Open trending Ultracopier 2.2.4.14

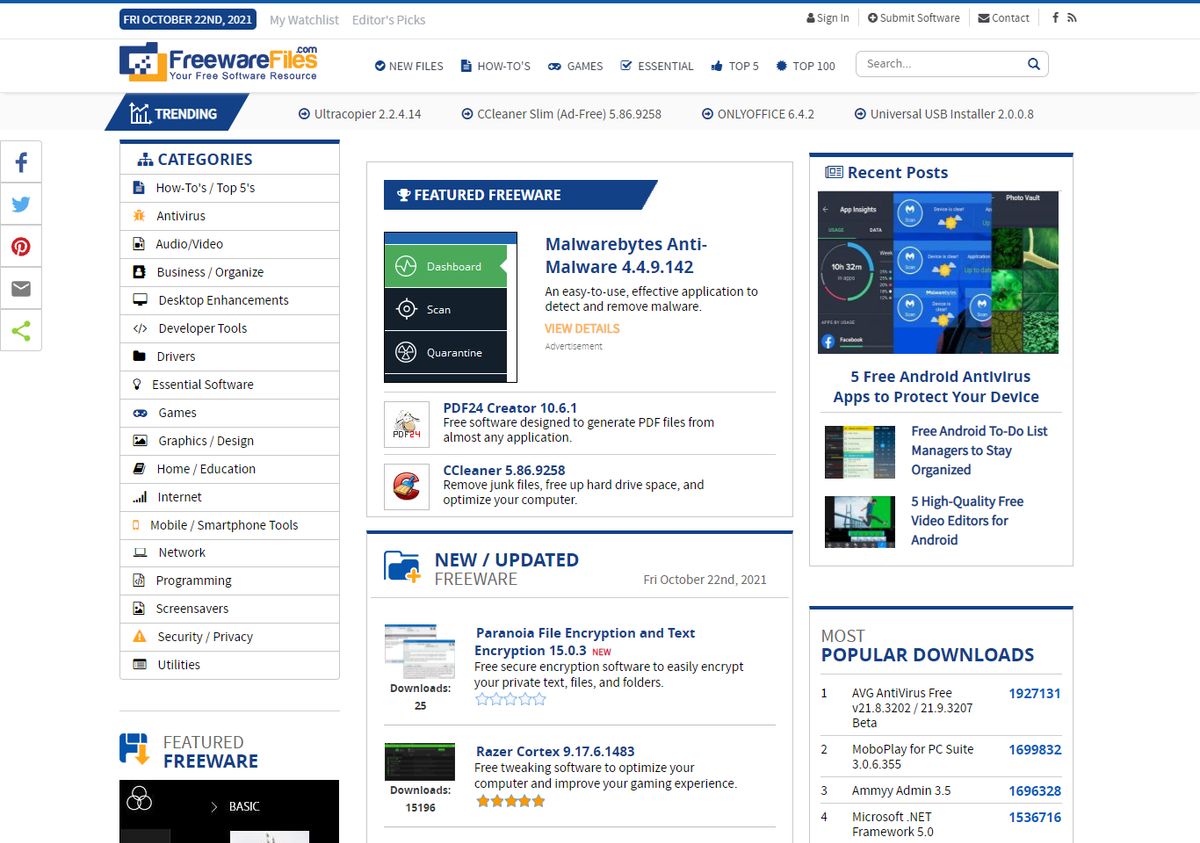pos(360,114)
